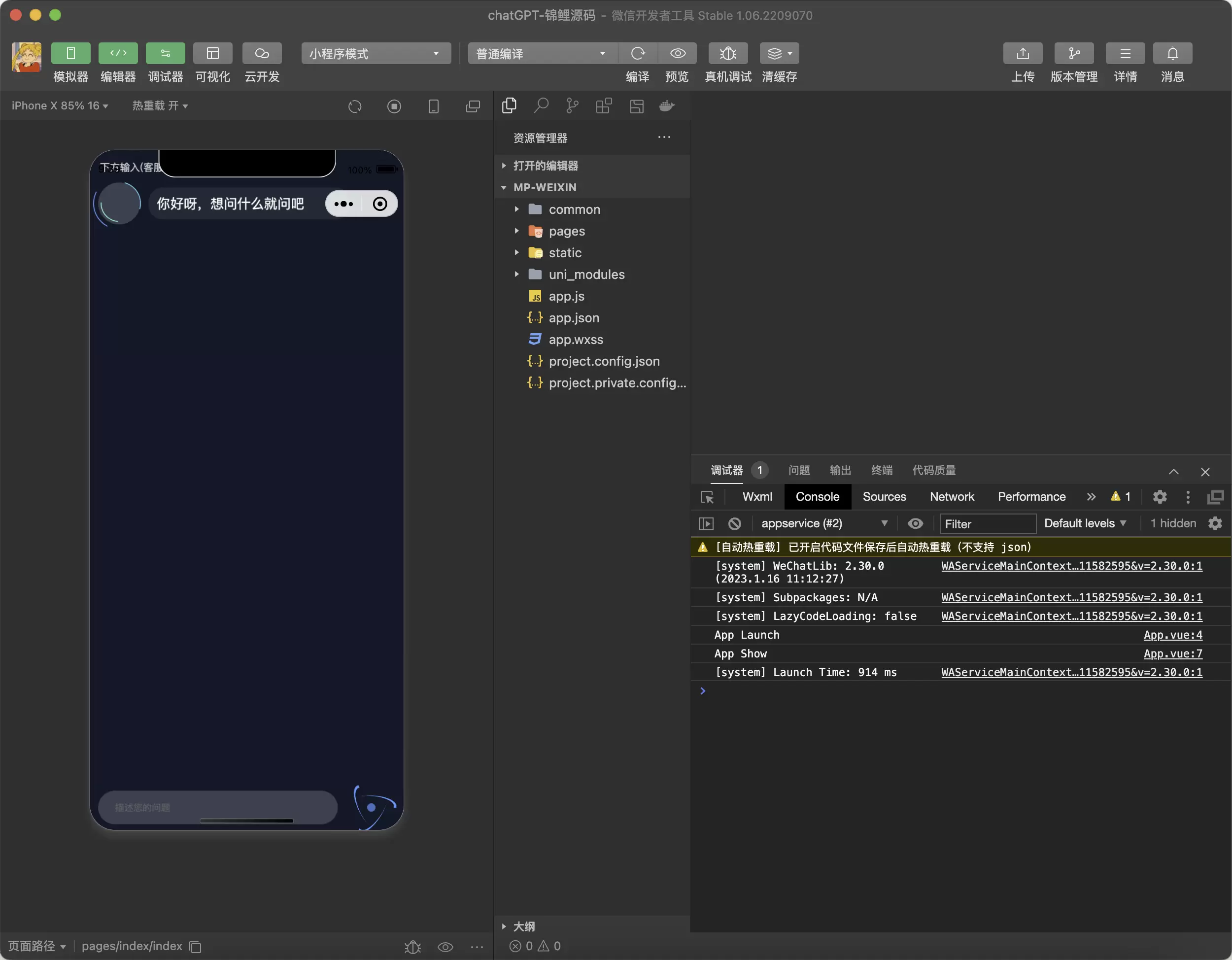Viewport: 1232px width, 960px height.
Task: Click the user avatar in toolbar
Action: [x=27, y=57]
